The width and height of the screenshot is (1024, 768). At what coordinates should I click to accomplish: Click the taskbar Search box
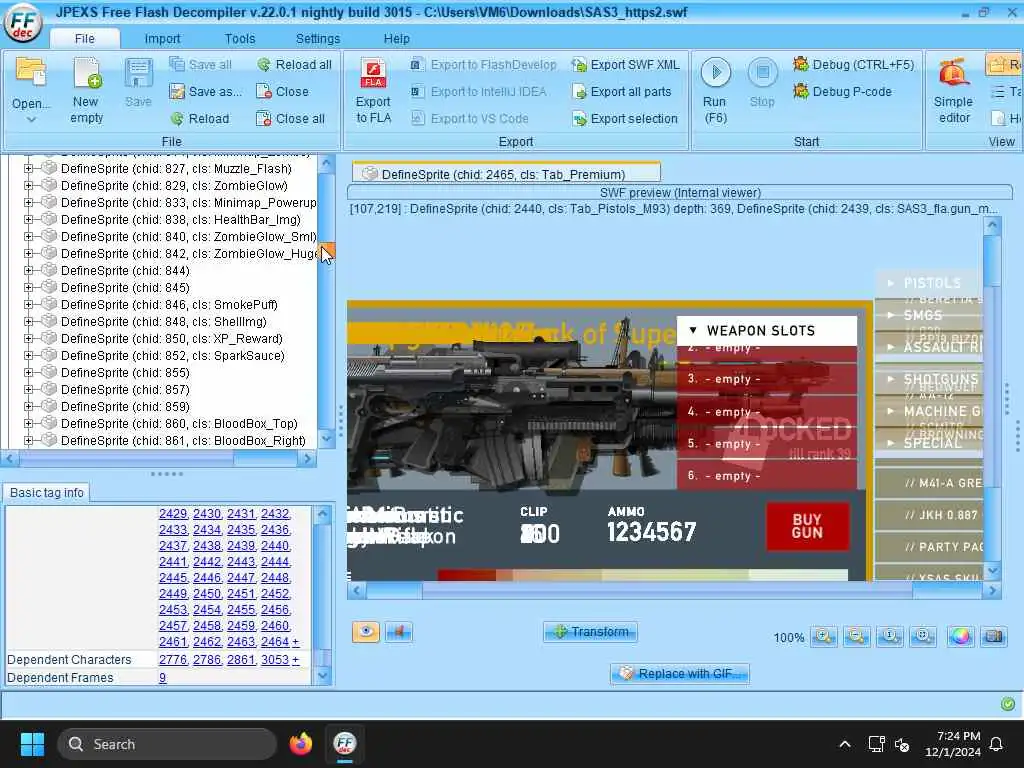(x=167, y=744)
